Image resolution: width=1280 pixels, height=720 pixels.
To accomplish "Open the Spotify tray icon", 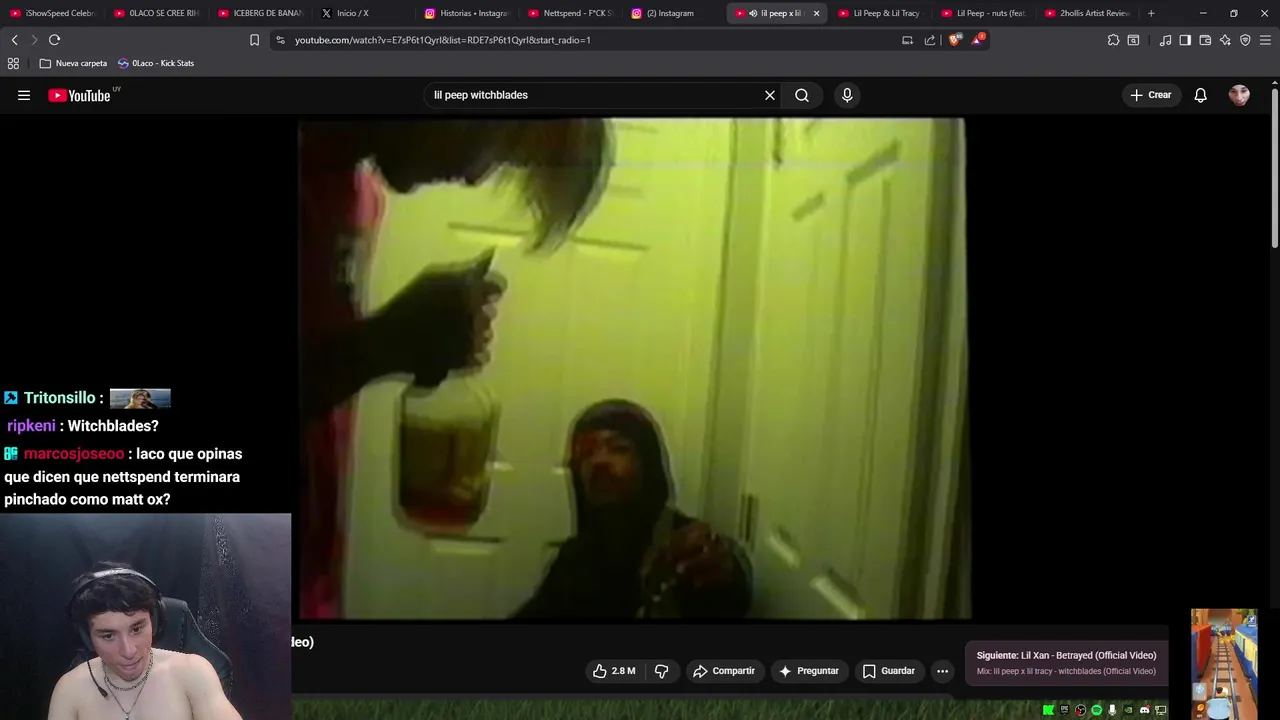I will tap(1096, 710).
